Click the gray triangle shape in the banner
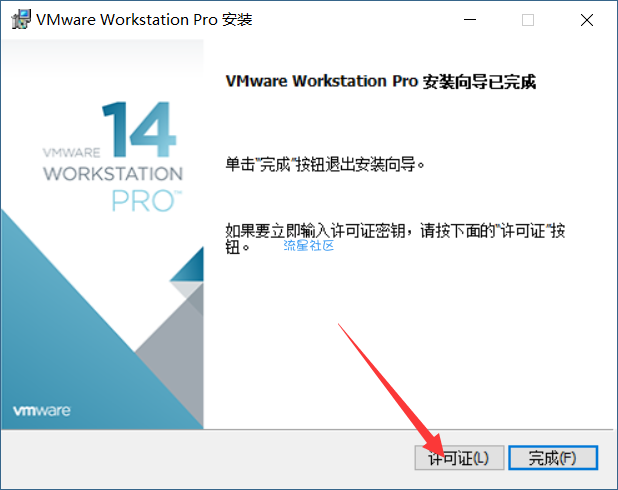 pyautogui.click(x=169, y=355)
